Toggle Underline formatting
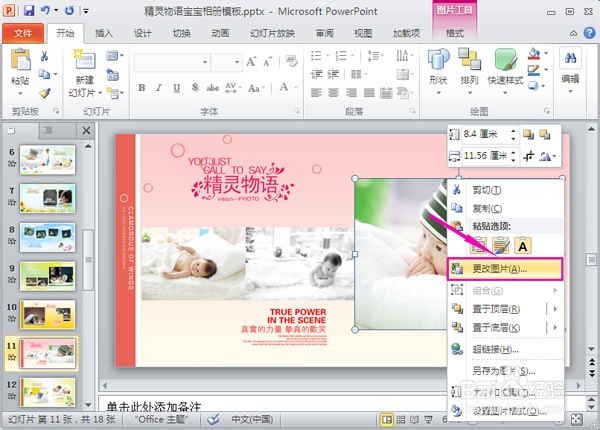The image size is (600, 430). pos(176,88)
